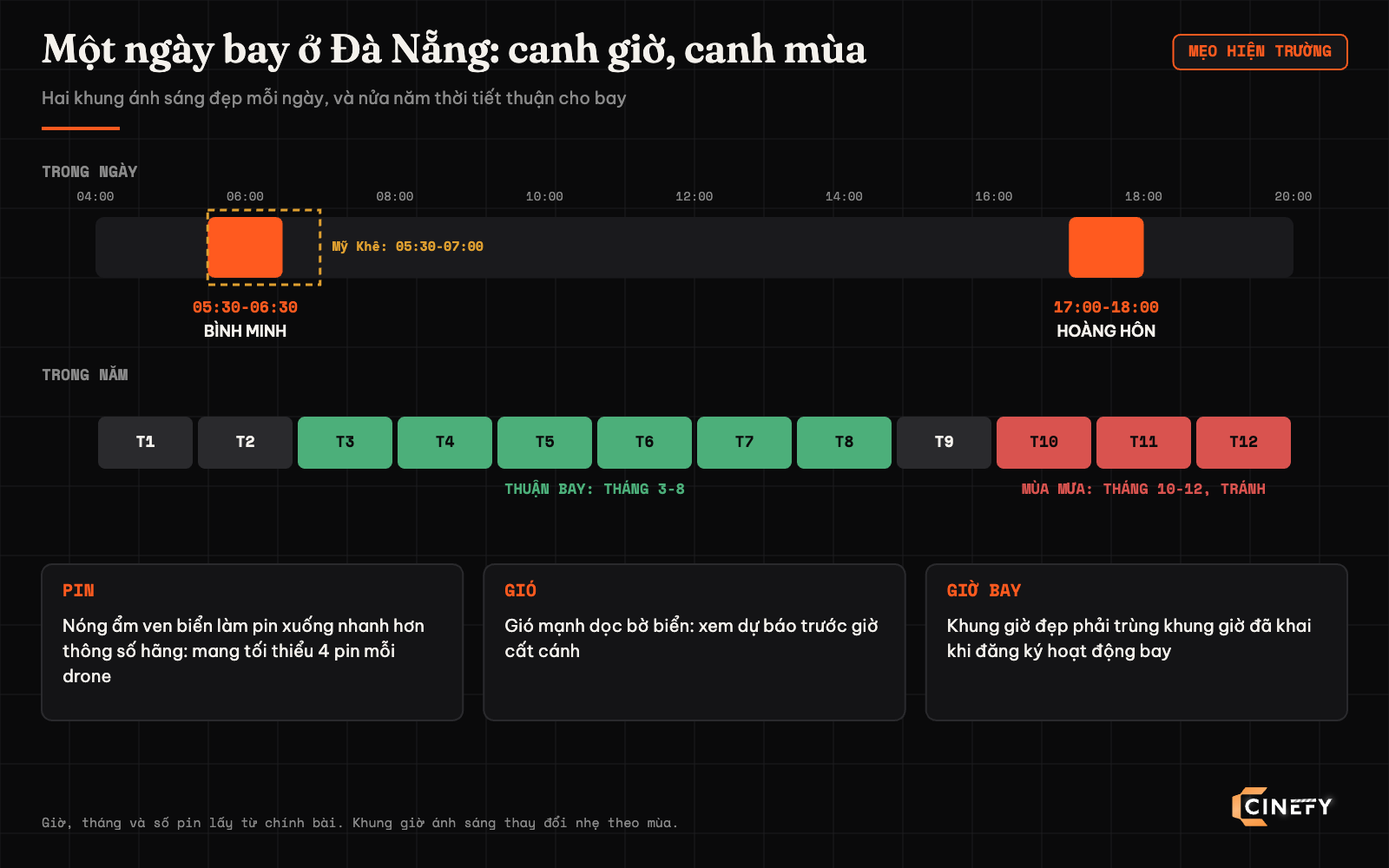
Task: Click the 16:00 axis tick label
Action: click(994, 196)
